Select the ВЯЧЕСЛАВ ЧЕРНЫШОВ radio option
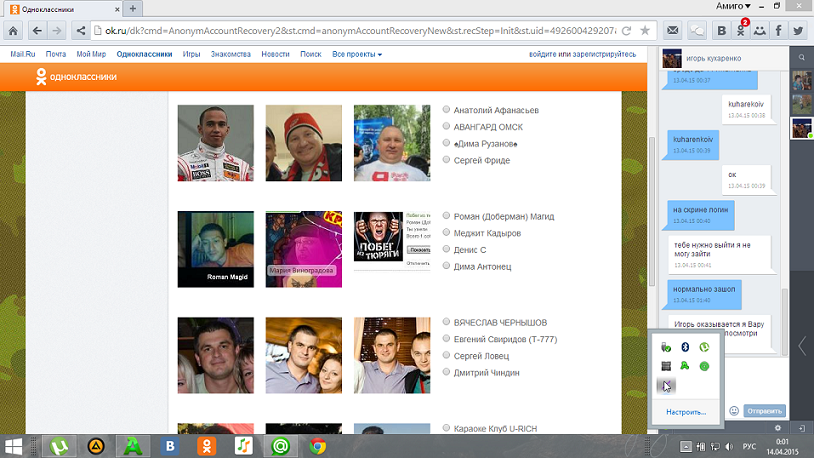 pos(446,322)
